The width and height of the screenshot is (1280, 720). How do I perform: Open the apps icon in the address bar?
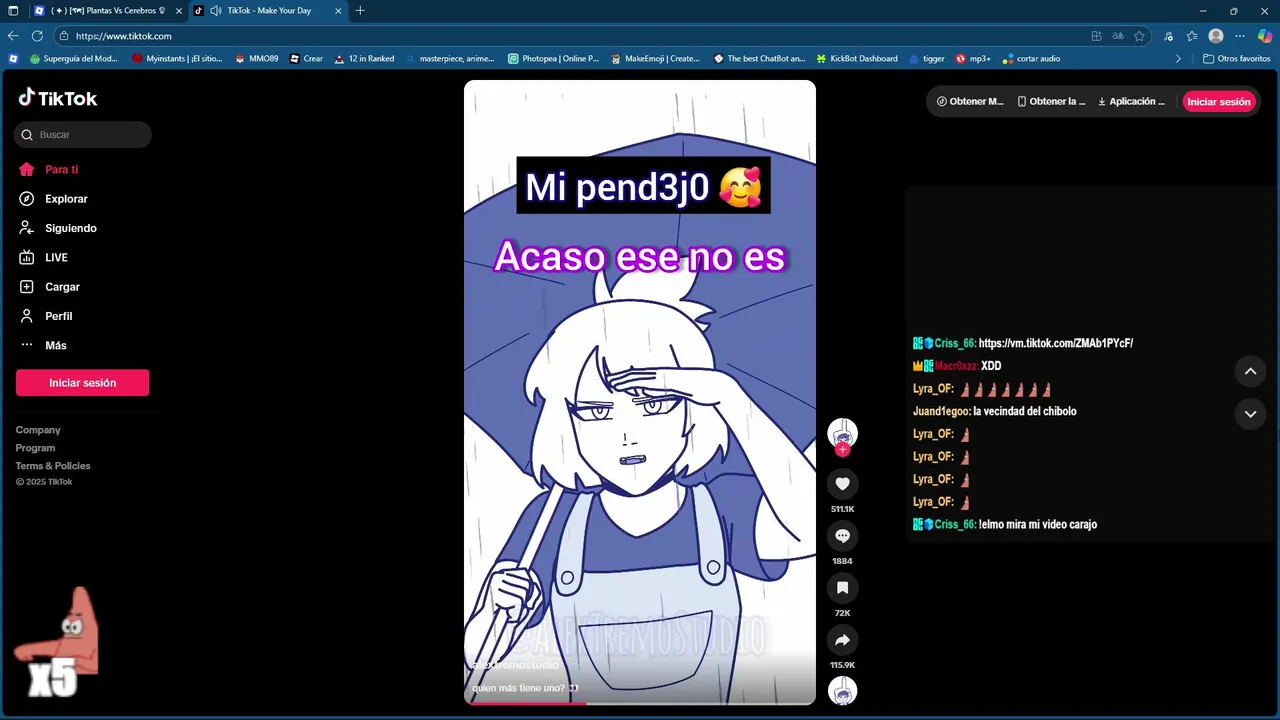(x=1097, y=36)
